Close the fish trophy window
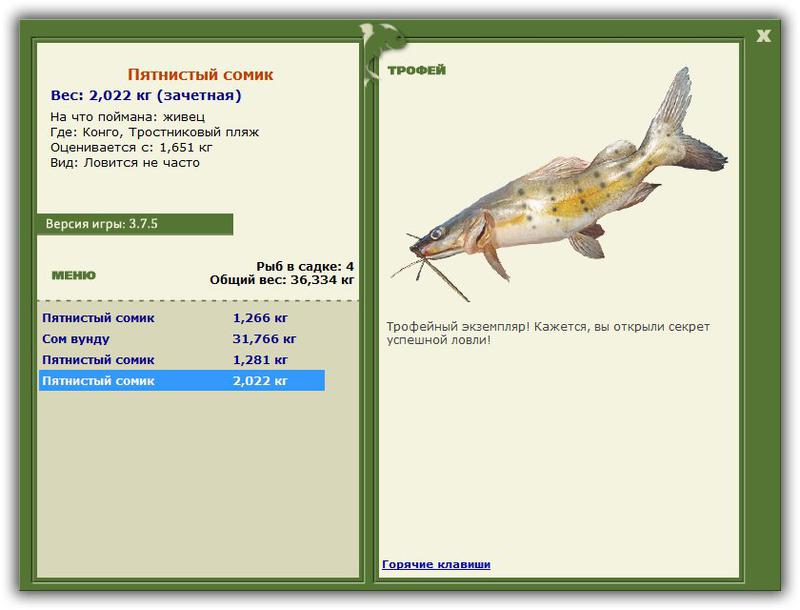Viewport: 800px width, 610px height. (x=763, y=36)
